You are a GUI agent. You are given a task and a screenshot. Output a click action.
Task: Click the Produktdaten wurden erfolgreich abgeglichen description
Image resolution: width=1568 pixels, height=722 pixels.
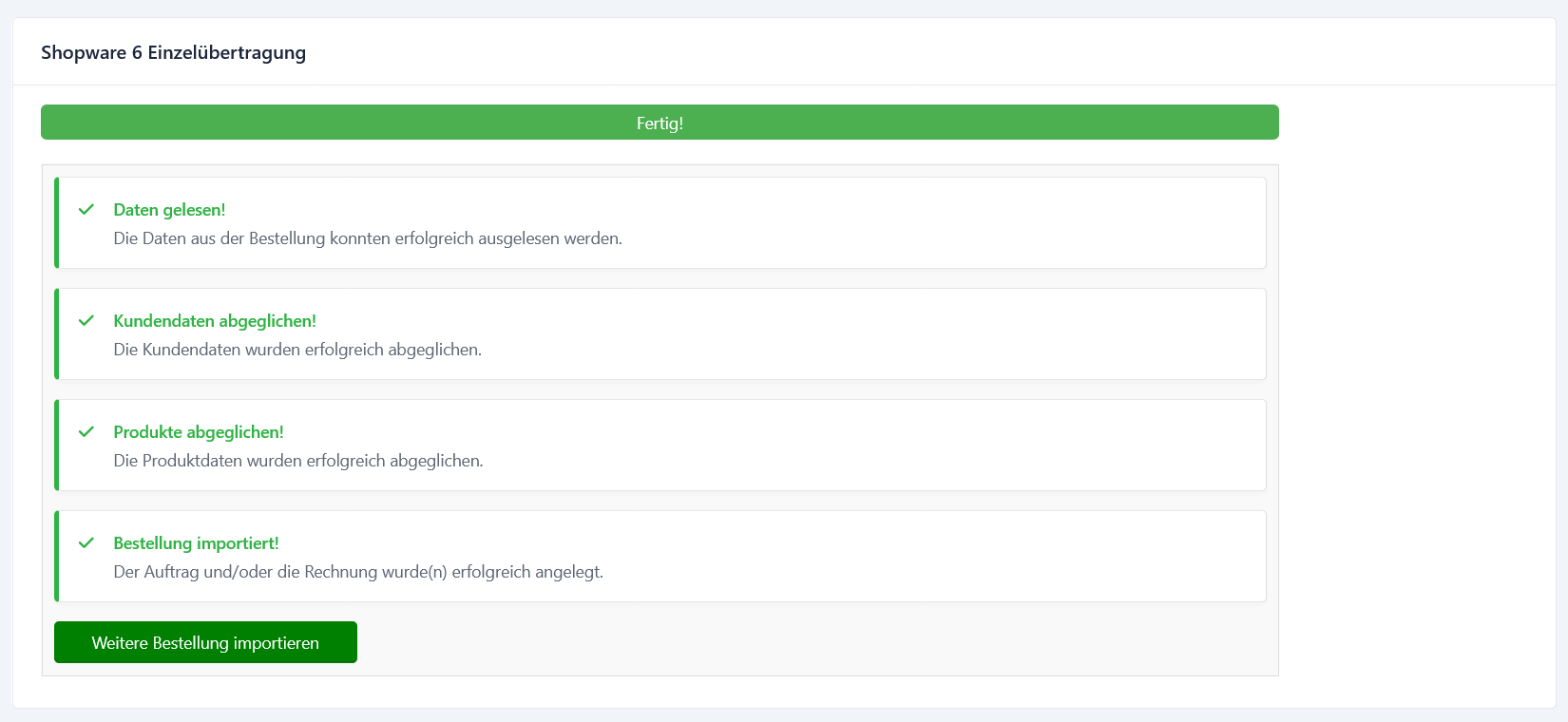[x=298, y=461]
